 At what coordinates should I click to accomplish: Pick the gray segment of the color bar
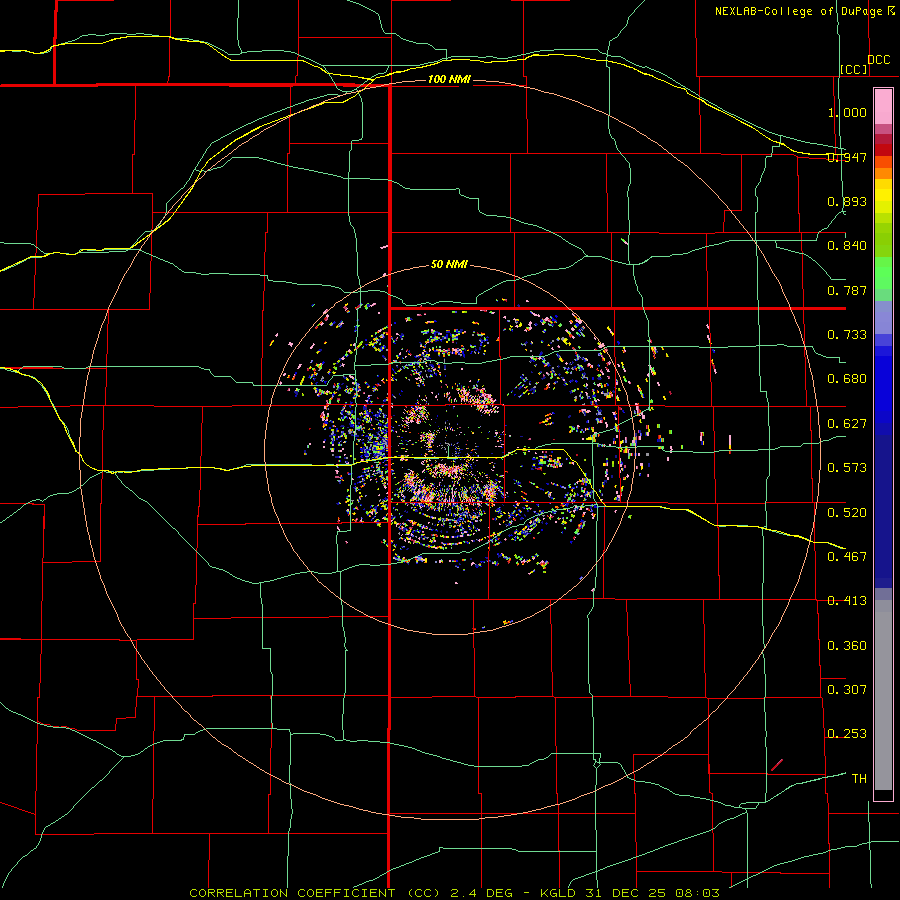point(883,695)
